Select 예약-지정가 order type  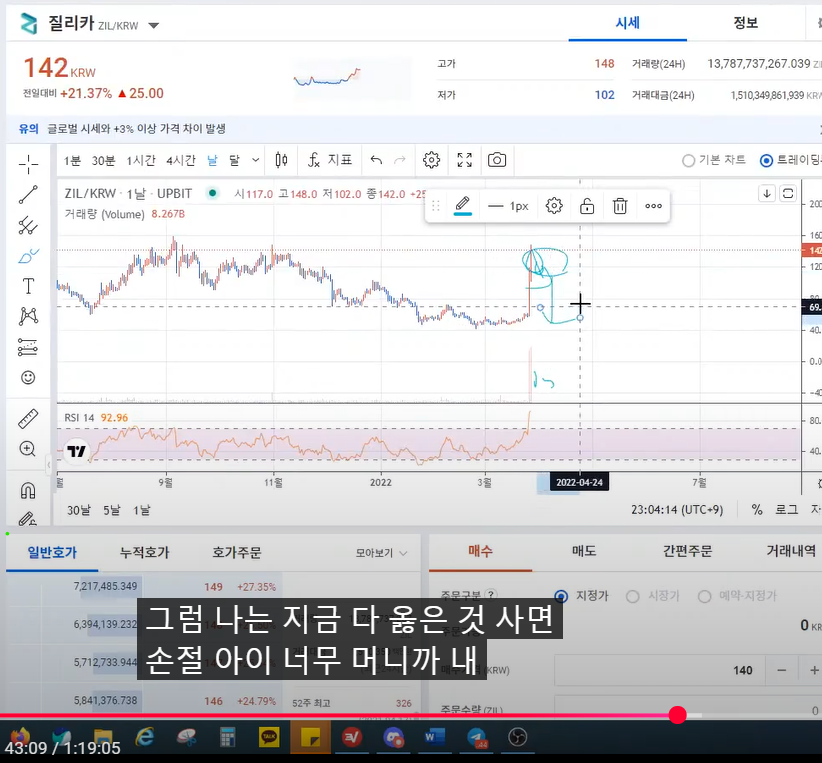(705, 596)
